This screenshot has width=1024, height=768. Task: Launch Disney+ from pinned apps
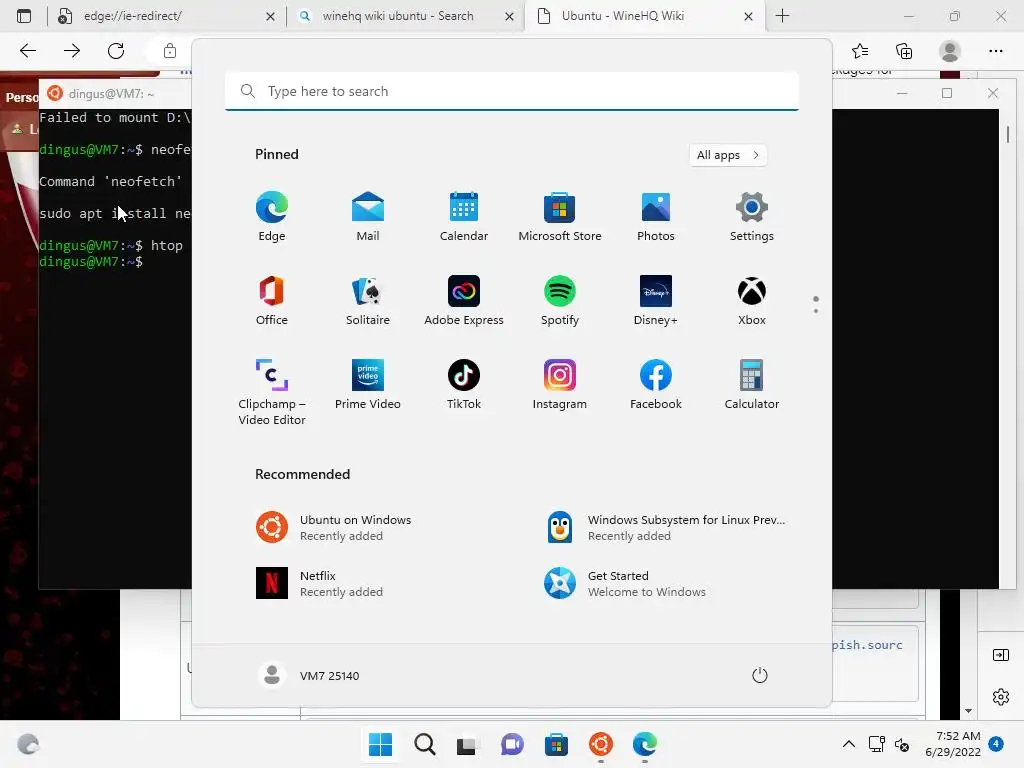point(656,300)
